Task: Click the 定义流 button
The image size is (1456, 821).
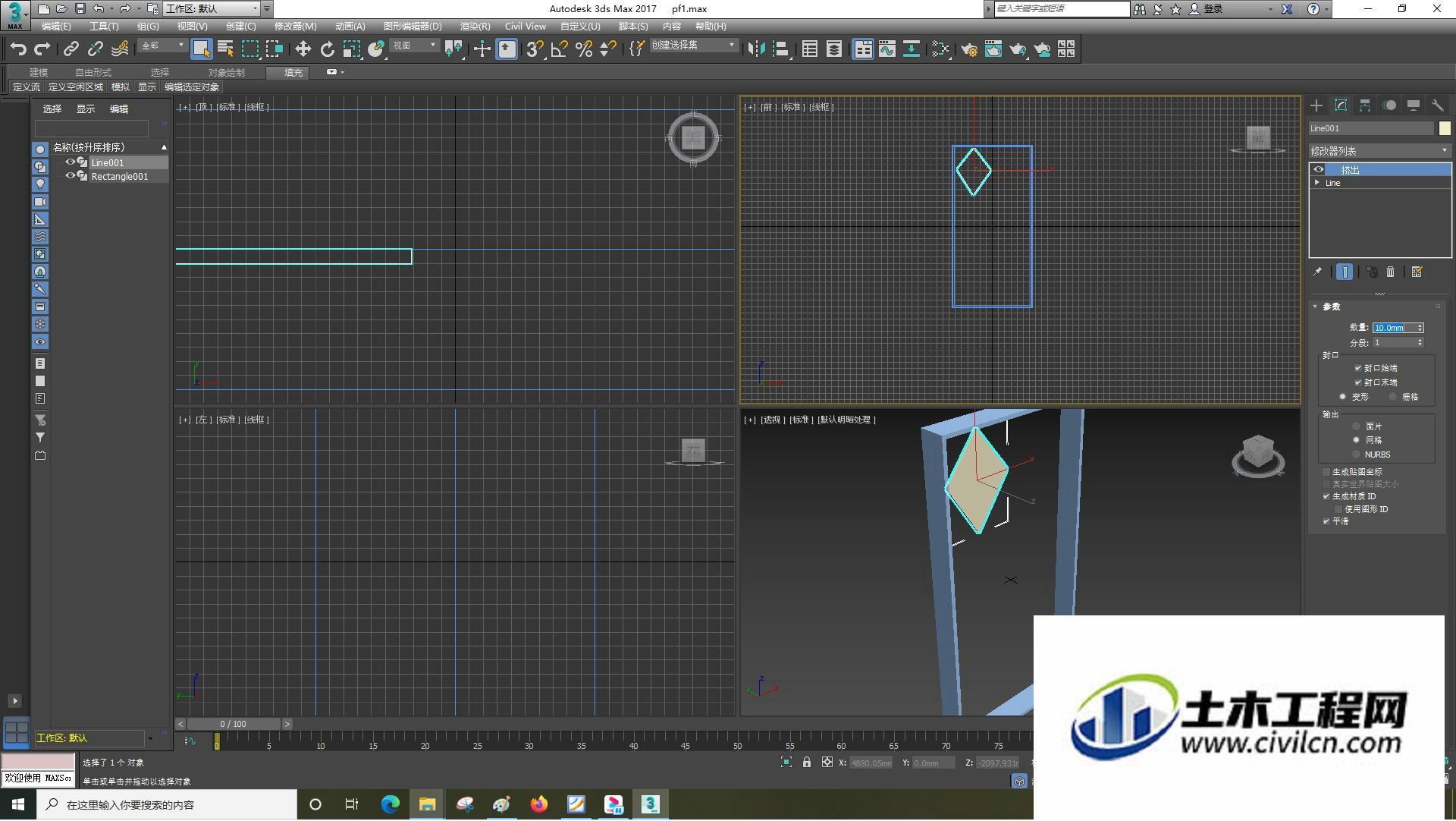Action: click(26, 87)
